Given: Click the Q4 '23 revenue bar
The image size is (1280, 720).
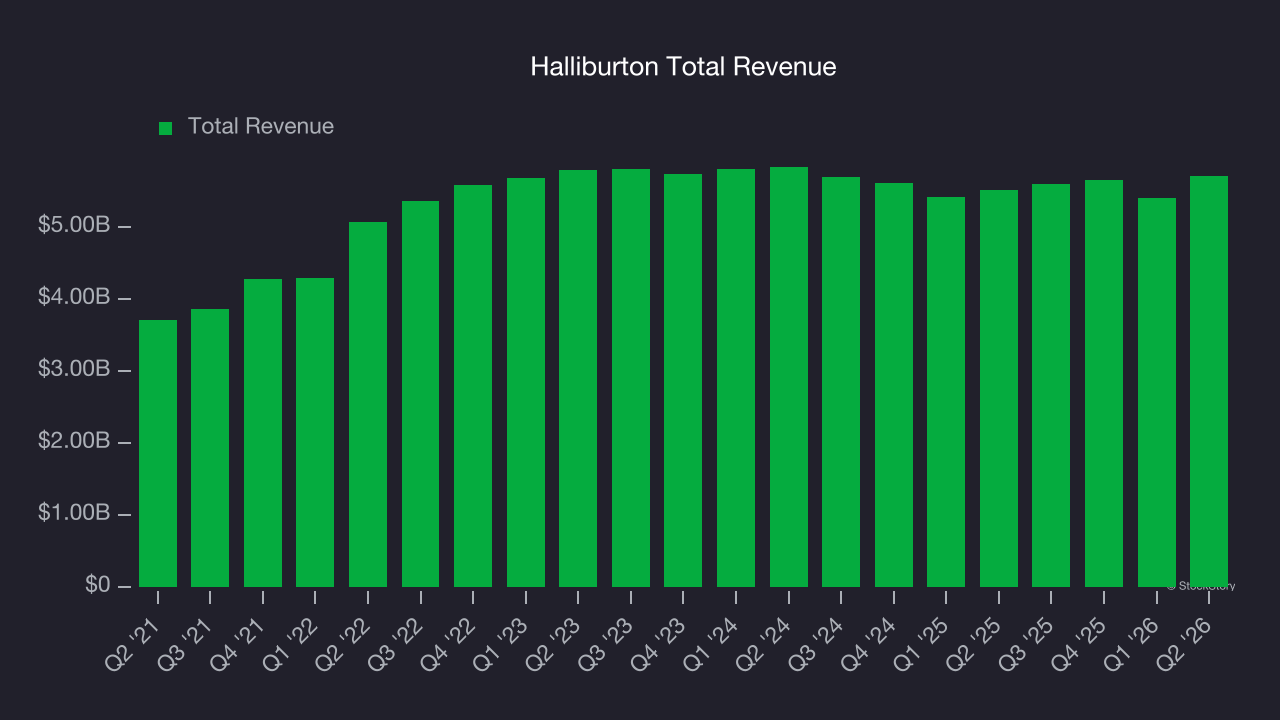Looking at the screenshot, I should (683, 380).
